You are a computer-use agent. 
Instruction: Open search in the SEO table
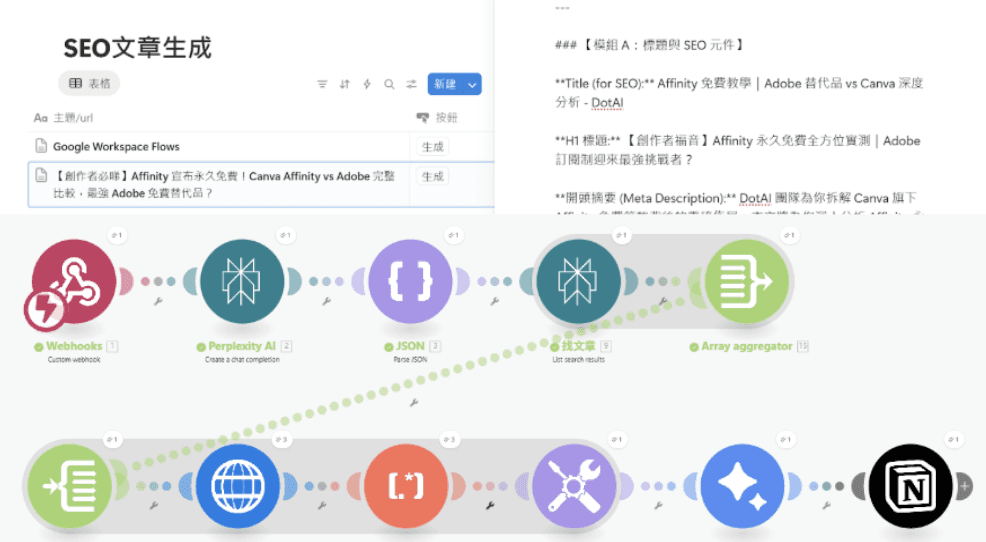[x=389, y=84]
